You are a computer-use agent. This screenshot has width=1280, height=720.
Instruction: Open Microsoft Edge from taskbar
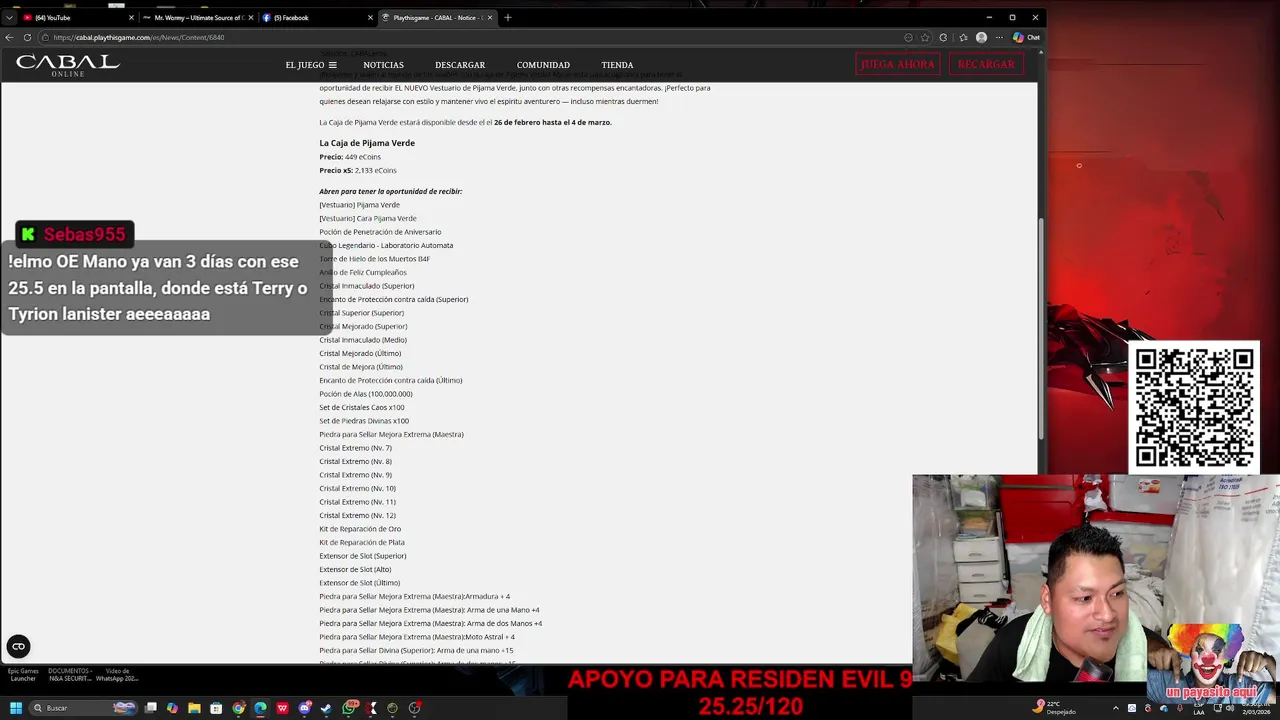tap(261, 708)
